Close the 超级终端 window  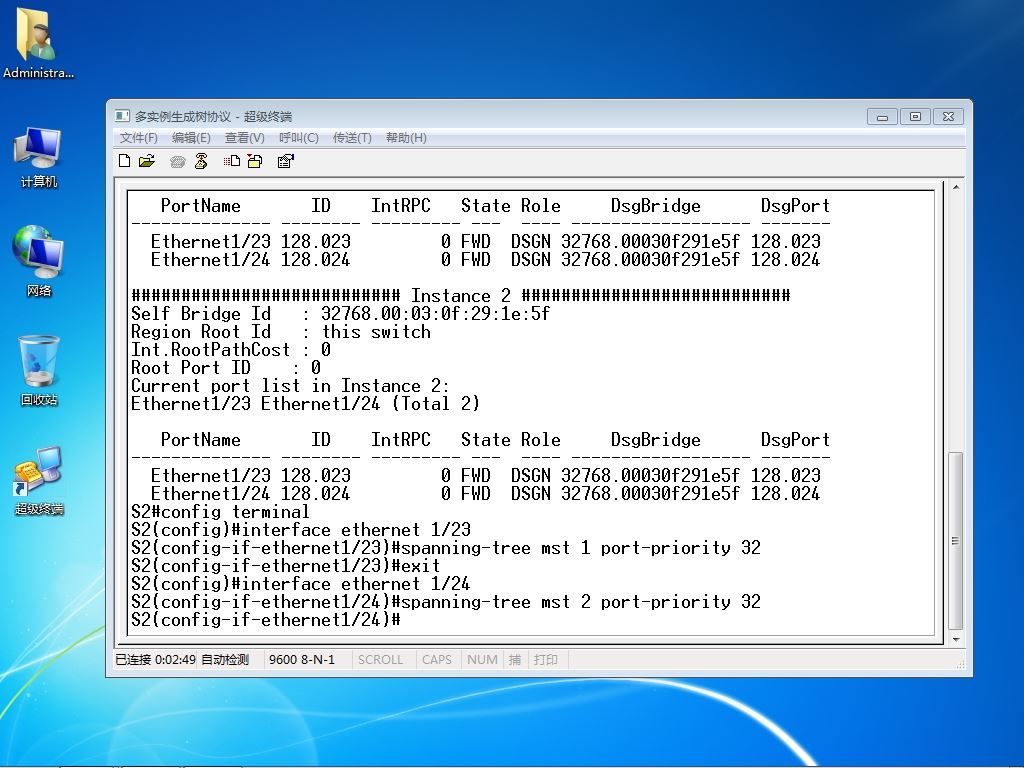click(x=948, y=116)
